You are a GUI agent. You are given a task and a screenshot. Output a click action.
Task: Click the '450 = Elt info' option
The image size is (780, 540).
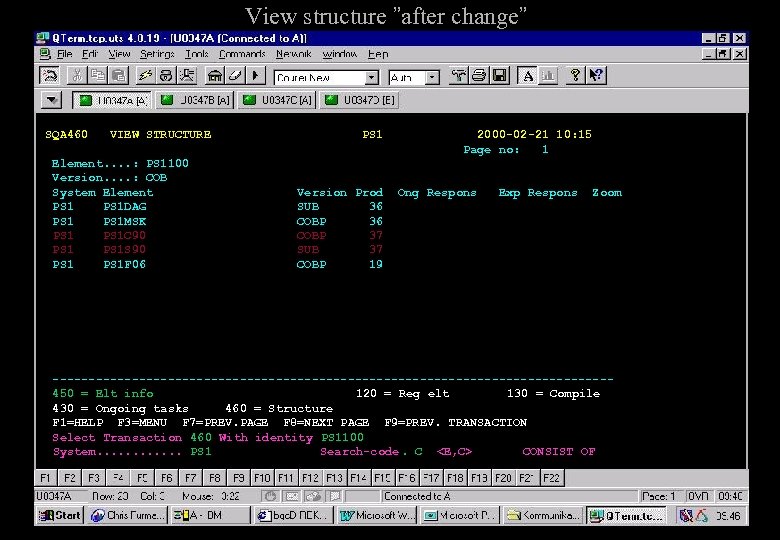103,393
